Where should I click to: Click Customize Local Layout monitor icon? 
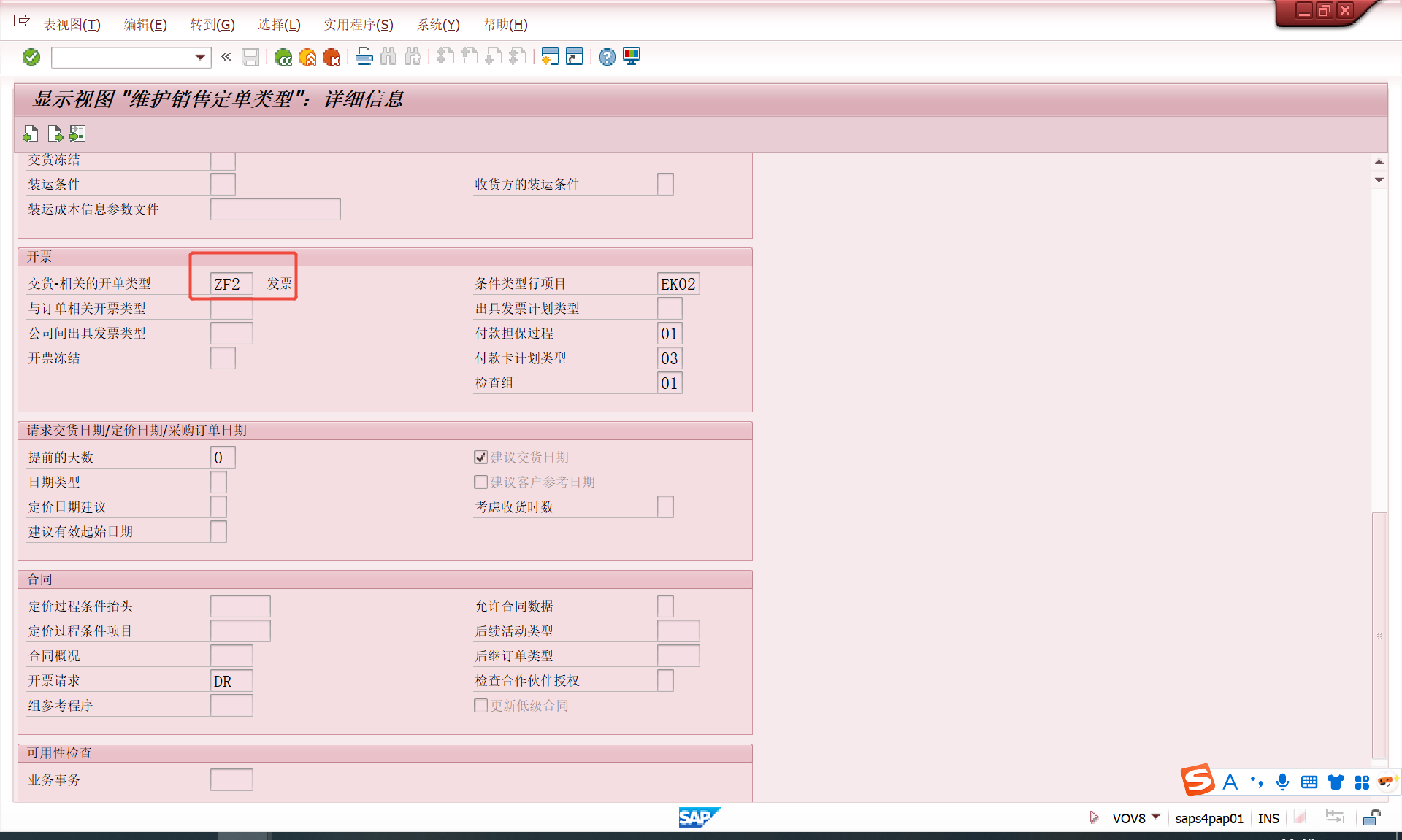point(632,57)
